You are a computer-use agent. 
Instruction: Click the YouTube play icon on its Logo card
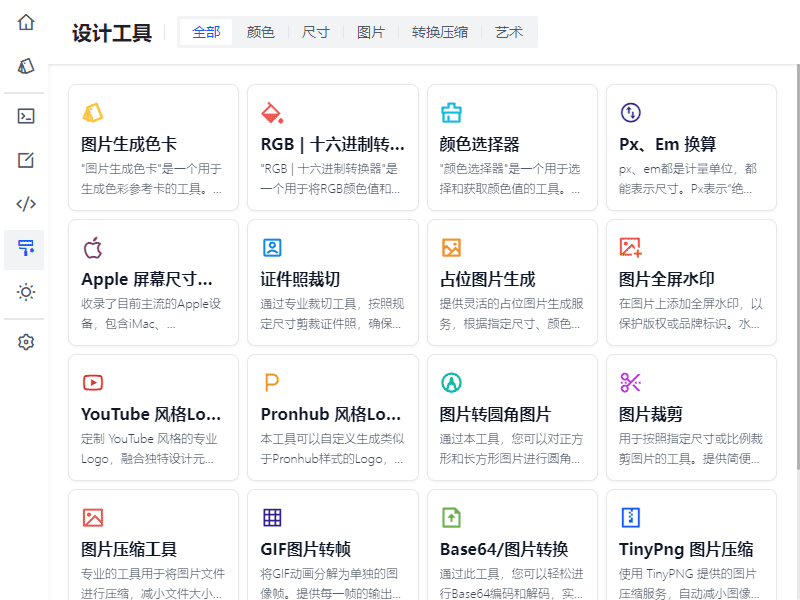(93, 381)
